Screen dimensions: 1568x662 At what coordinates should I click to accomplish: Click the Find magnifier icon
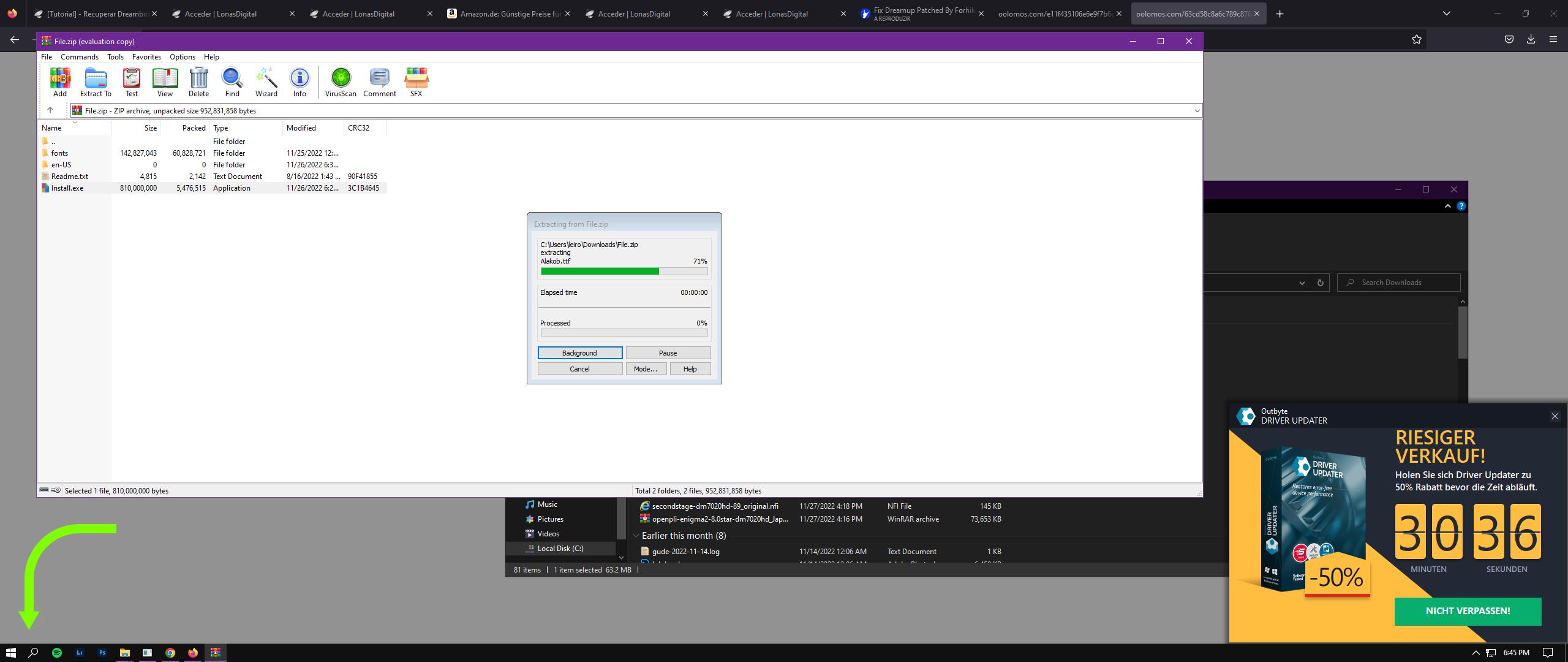(x=232, y=82)
